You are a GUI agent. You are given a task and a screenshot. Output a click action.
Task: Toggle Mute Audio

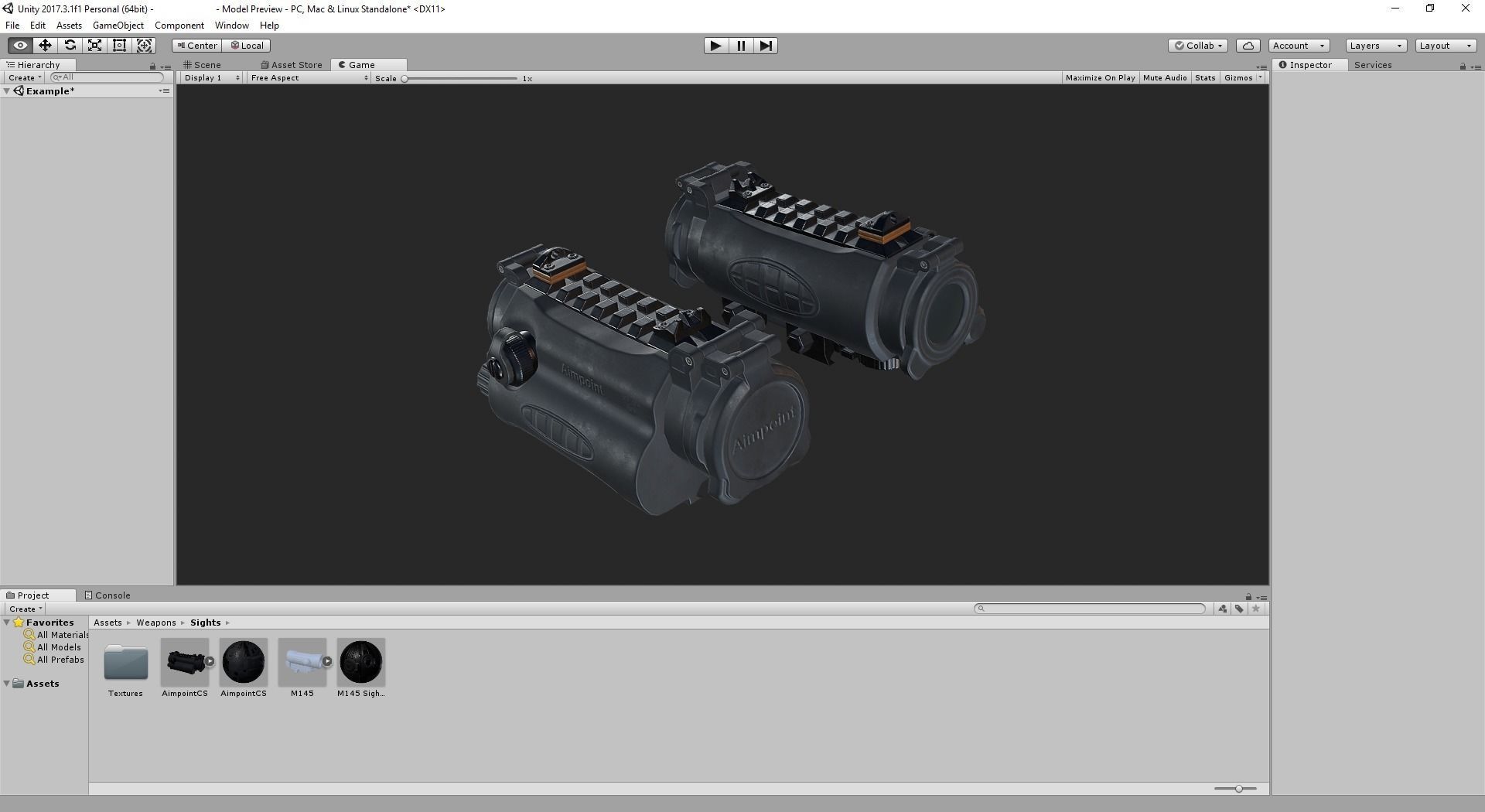[1165, 78]
